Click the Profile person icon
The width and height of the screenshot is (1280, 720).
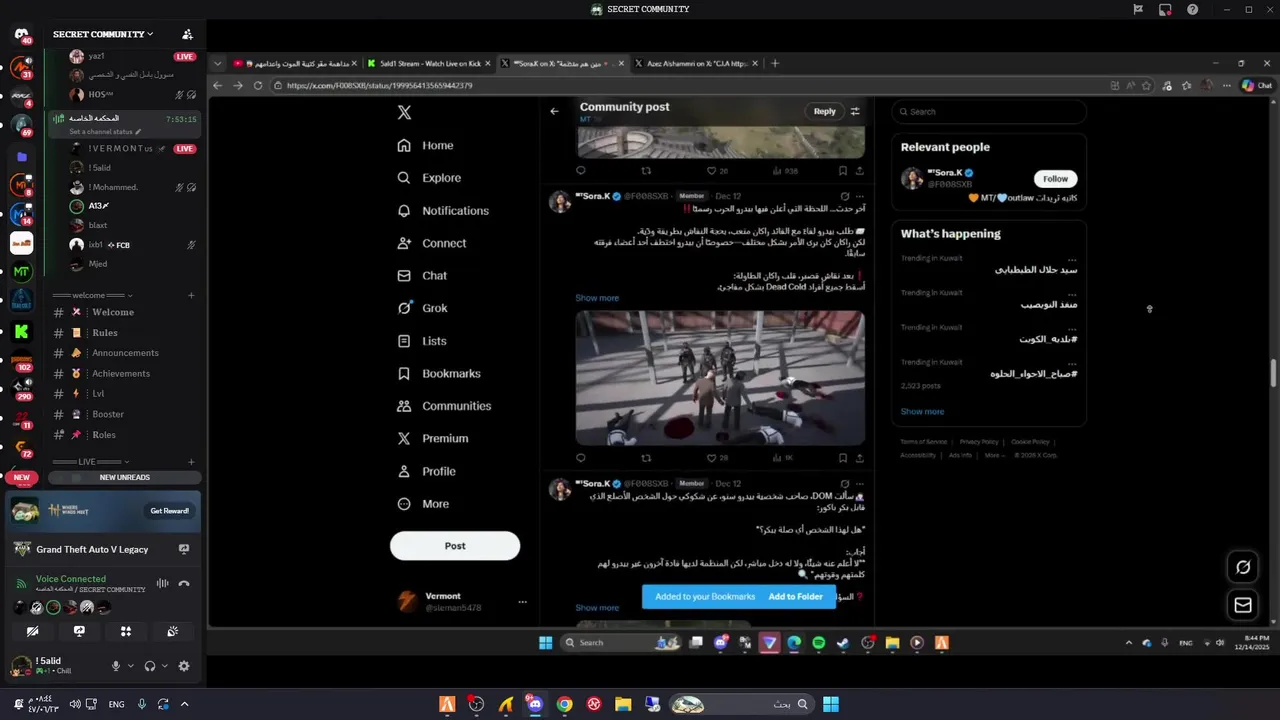pos(404,471)
